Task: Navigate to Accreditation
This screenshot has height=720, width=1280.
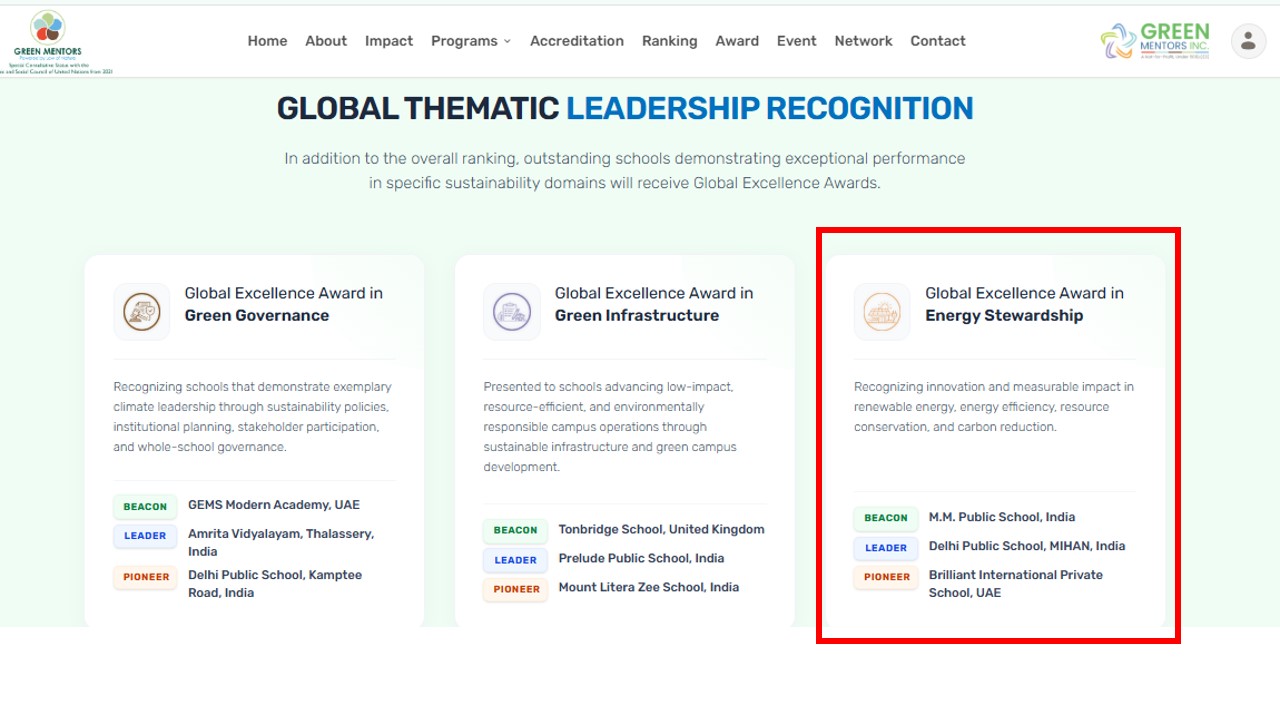Action: point(577,41)
